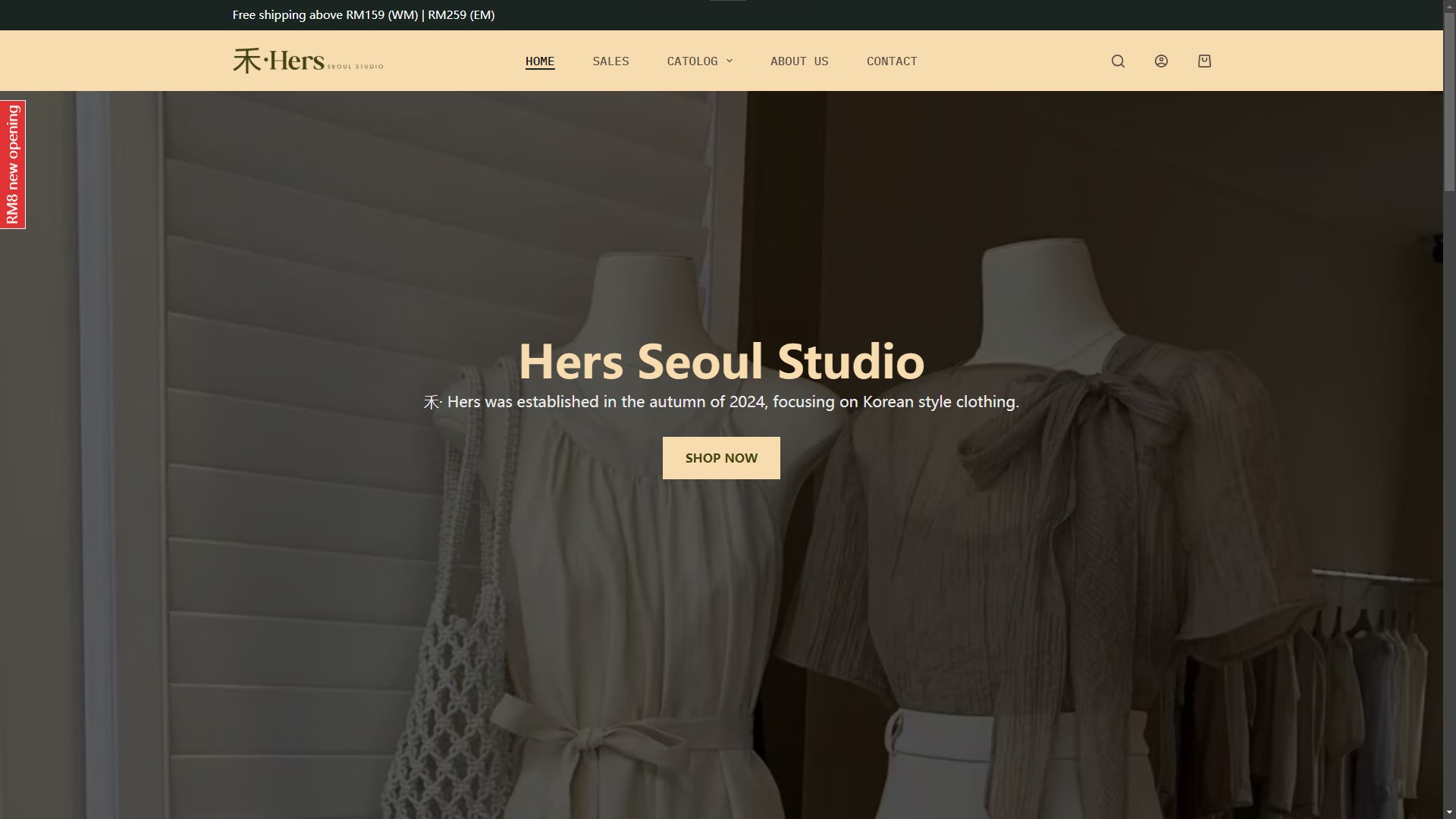
Task: Click the Hers Seoul Studio logo
Action: 308,61
